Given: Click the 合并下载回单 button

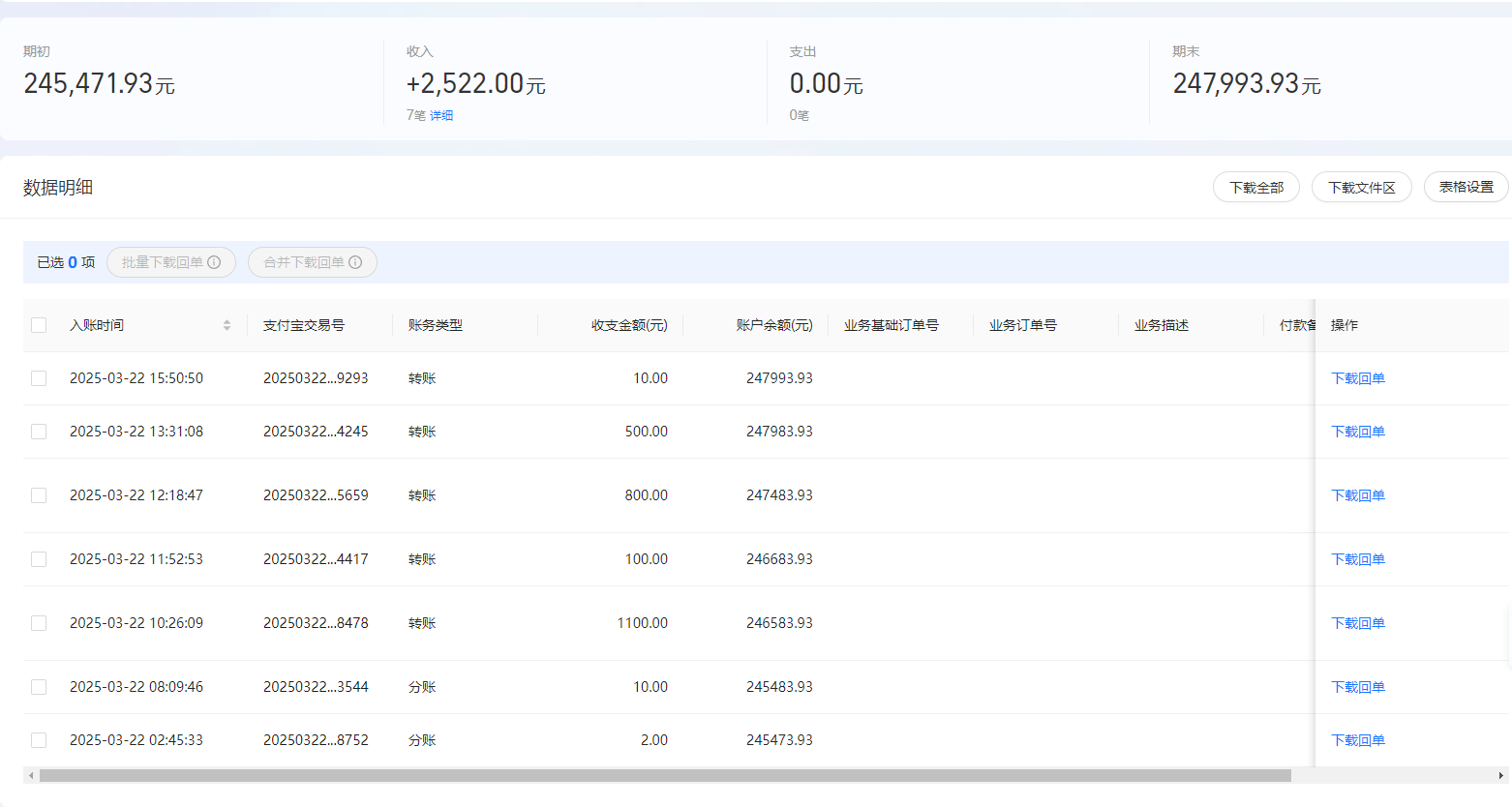Looking at the screenshot, I should 313,262.
